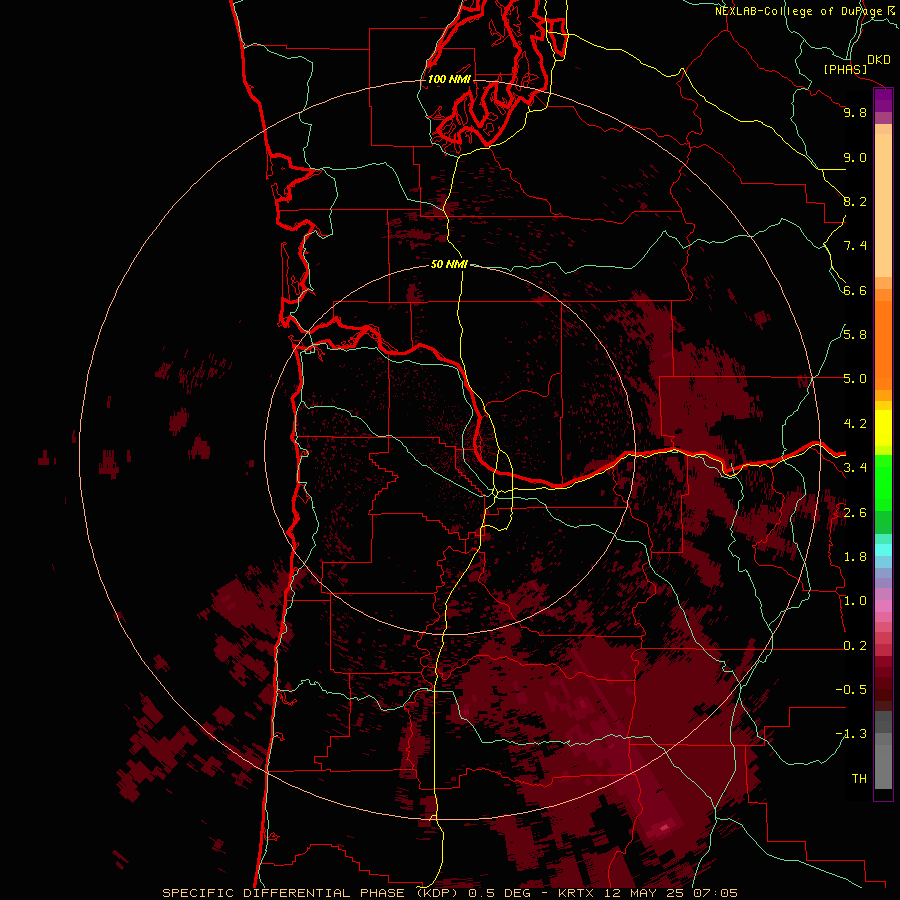Viewport: 900px width, 900px height.
Task: Click the 50 NMI range ring label
Action: click(449, 264)
